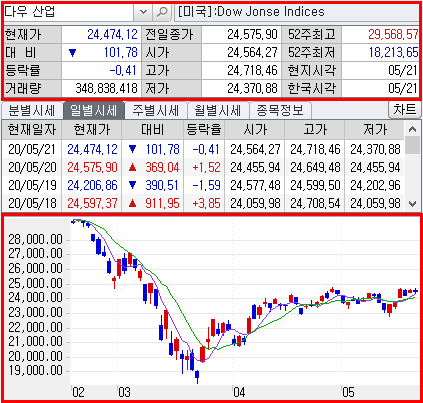Click the 시가 column header in table
The width and height of the screenshot is (423, 403).
255,130
